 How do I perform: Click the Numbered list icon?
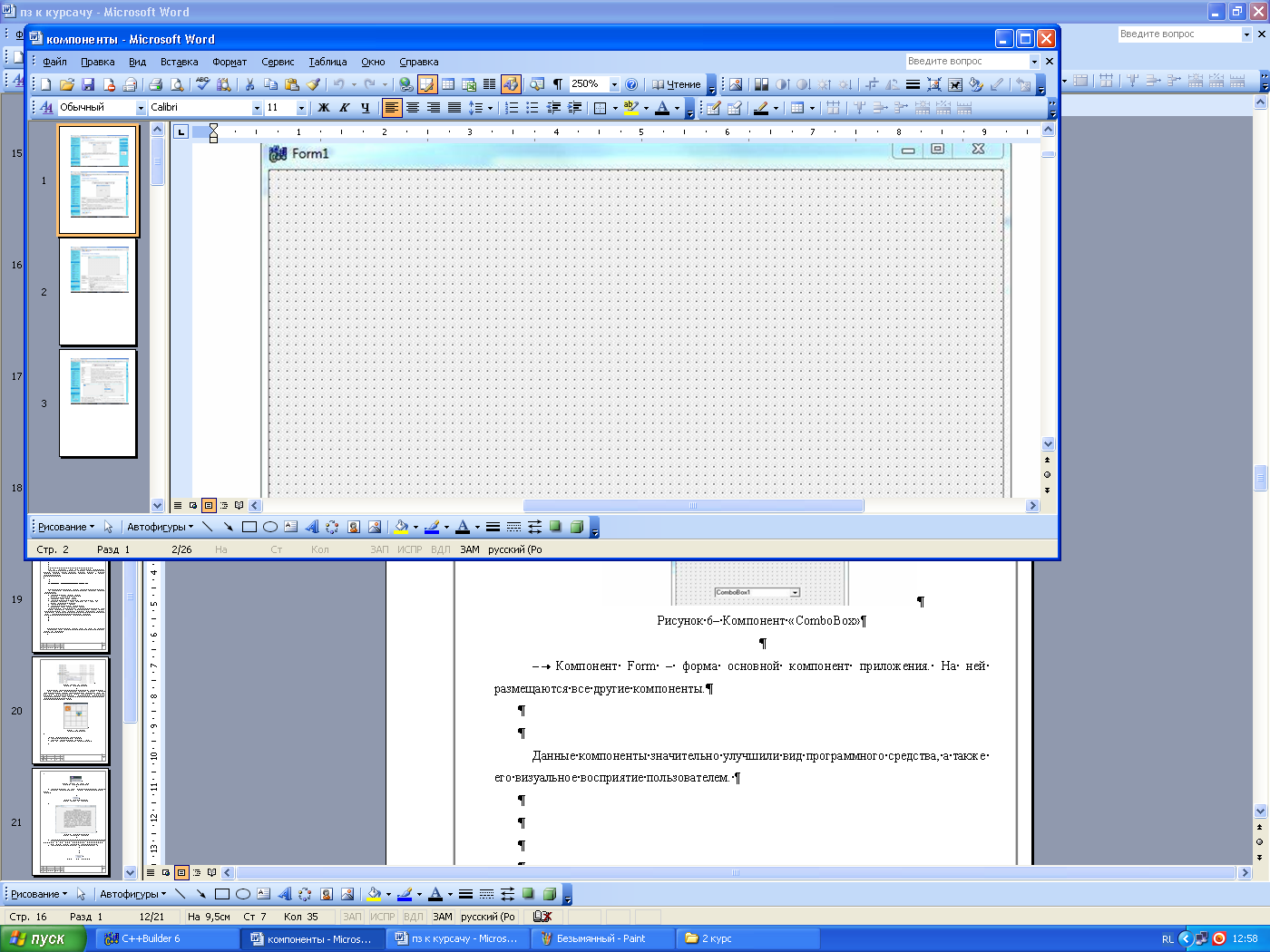[512, 107]
